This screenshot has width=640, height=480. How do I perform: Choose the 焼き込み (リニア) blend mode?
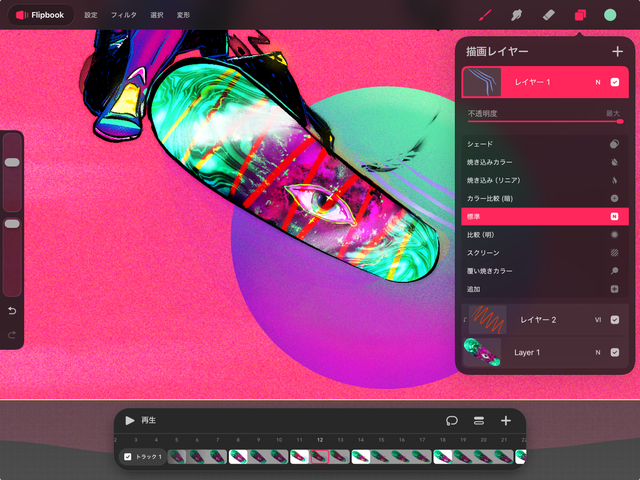tap(545, 180)
